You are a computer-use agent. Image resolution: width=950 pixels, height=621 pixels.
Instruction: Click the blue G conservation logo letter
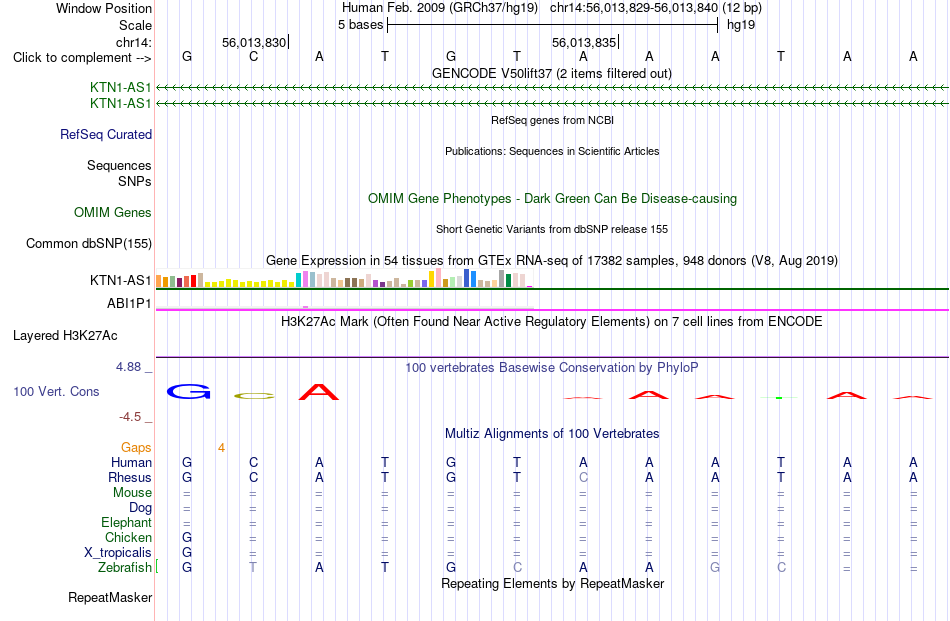[x=188, y=391]
